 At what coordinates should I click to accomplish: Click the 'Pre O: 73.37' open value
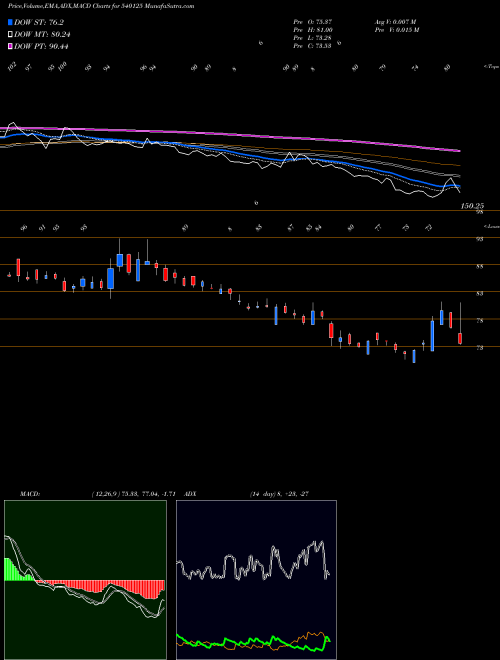pos(313,21)
